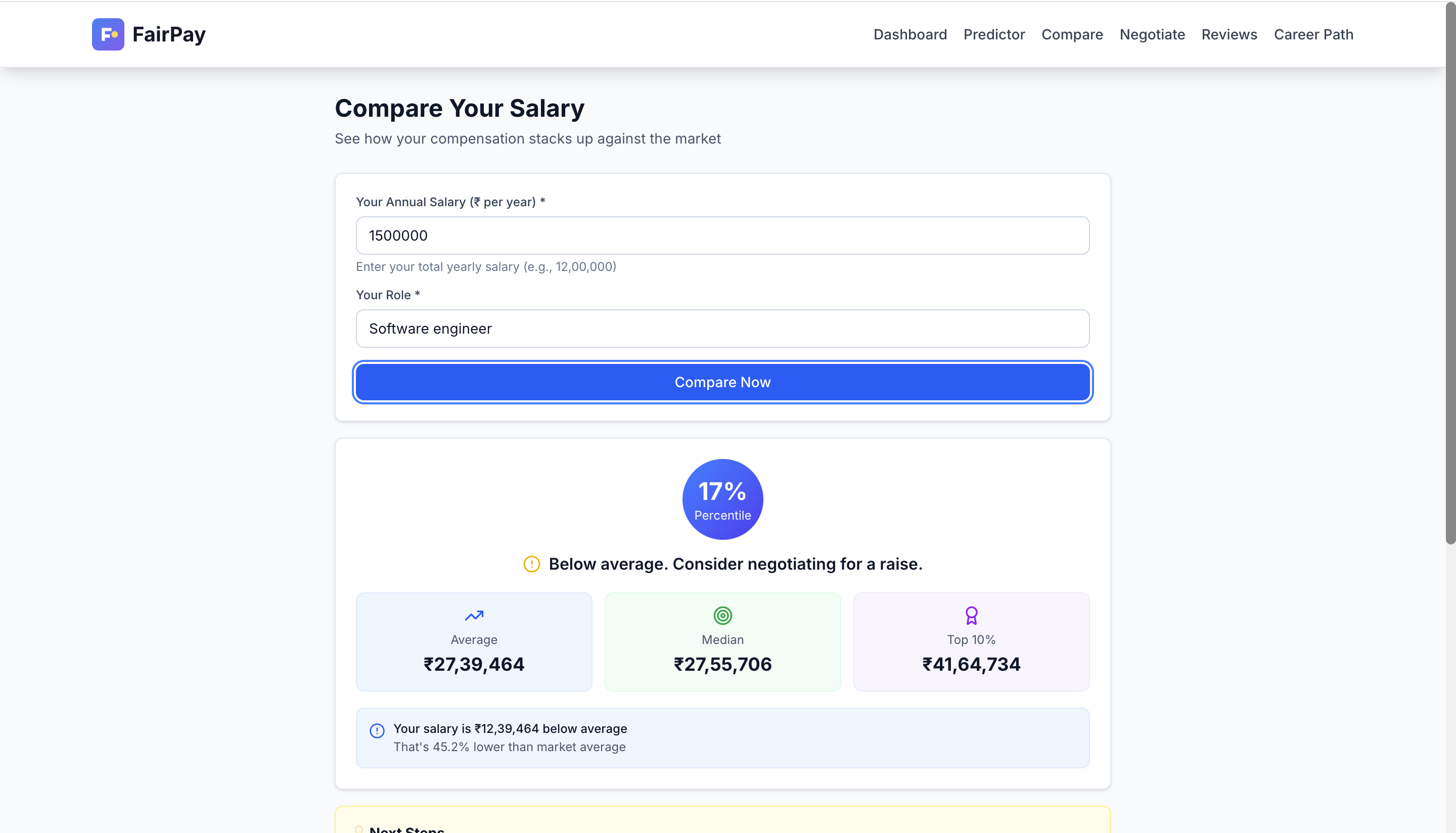The width and height of the screenshot is (1456, 833).
Task: Select the Compare nav link
Action: pyautogui.click(x=1072, y=34)
